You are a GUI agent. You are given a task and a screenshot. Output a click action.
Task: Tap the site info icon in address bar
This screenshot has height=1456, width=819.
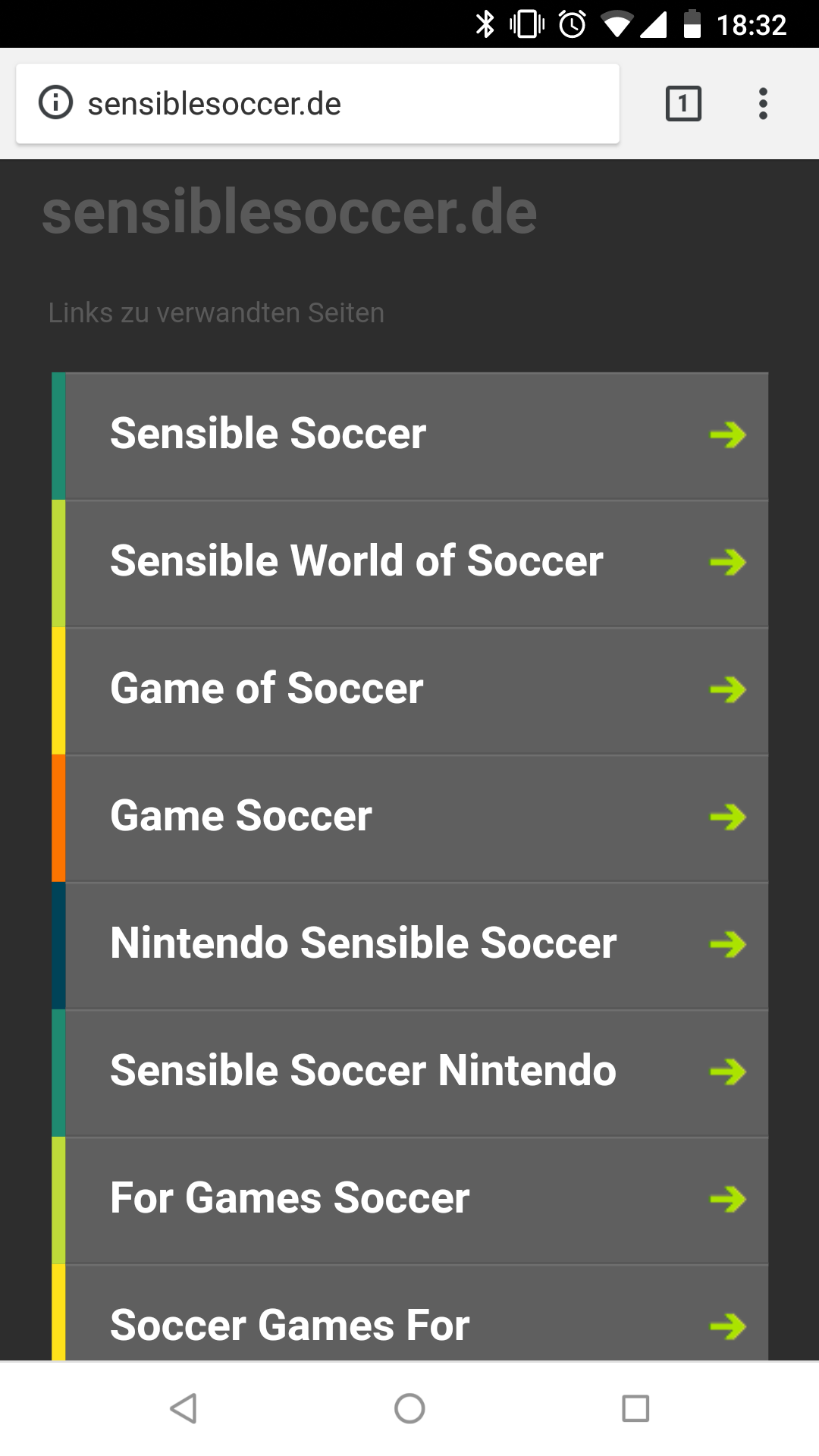tap(55, 103)
